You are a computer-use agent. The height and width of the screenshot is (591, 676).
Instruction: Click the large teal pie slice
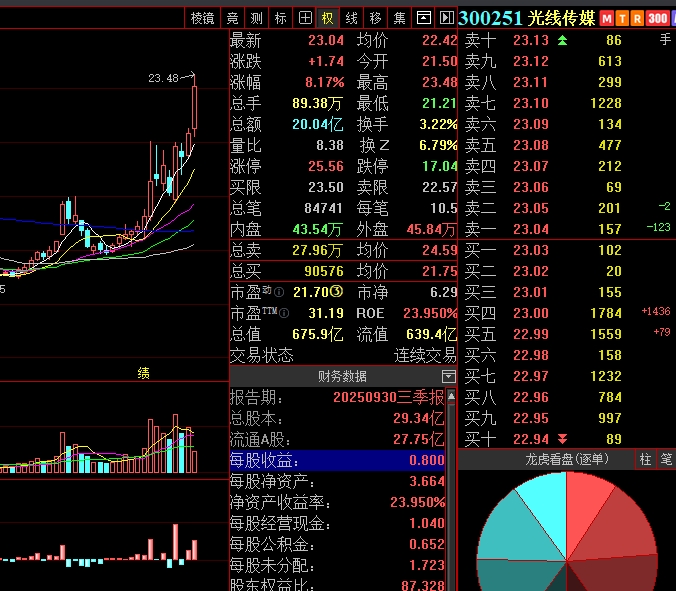click(513, 530)
